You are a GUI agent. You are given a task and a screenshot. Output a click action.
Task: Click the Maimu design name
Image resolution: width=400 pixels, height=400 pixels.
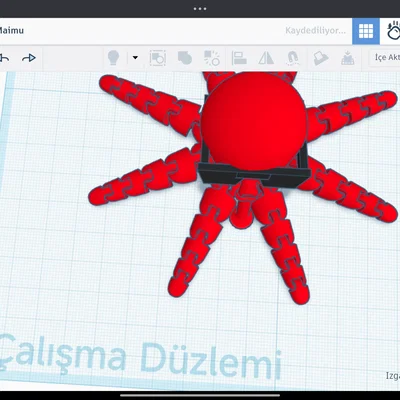click(x=12, y=31)
